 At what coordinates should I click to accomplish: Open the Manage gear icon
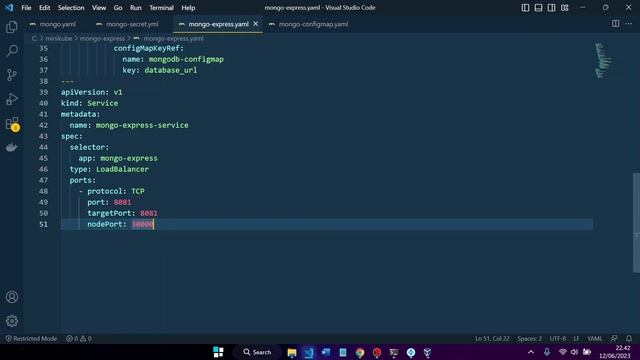(x=12, y=321)
